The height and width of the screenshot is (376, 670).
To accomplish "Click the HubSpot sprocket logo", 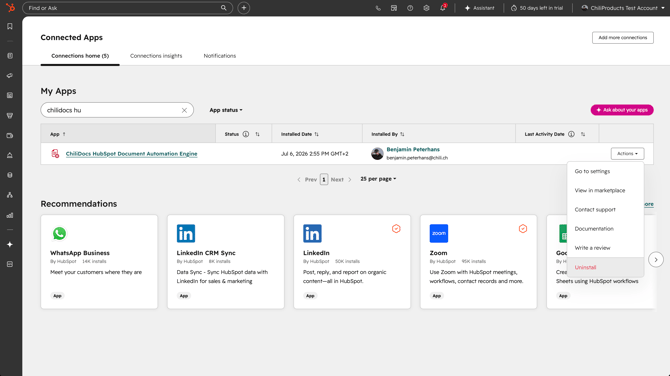I will click(x=10, y=8).
